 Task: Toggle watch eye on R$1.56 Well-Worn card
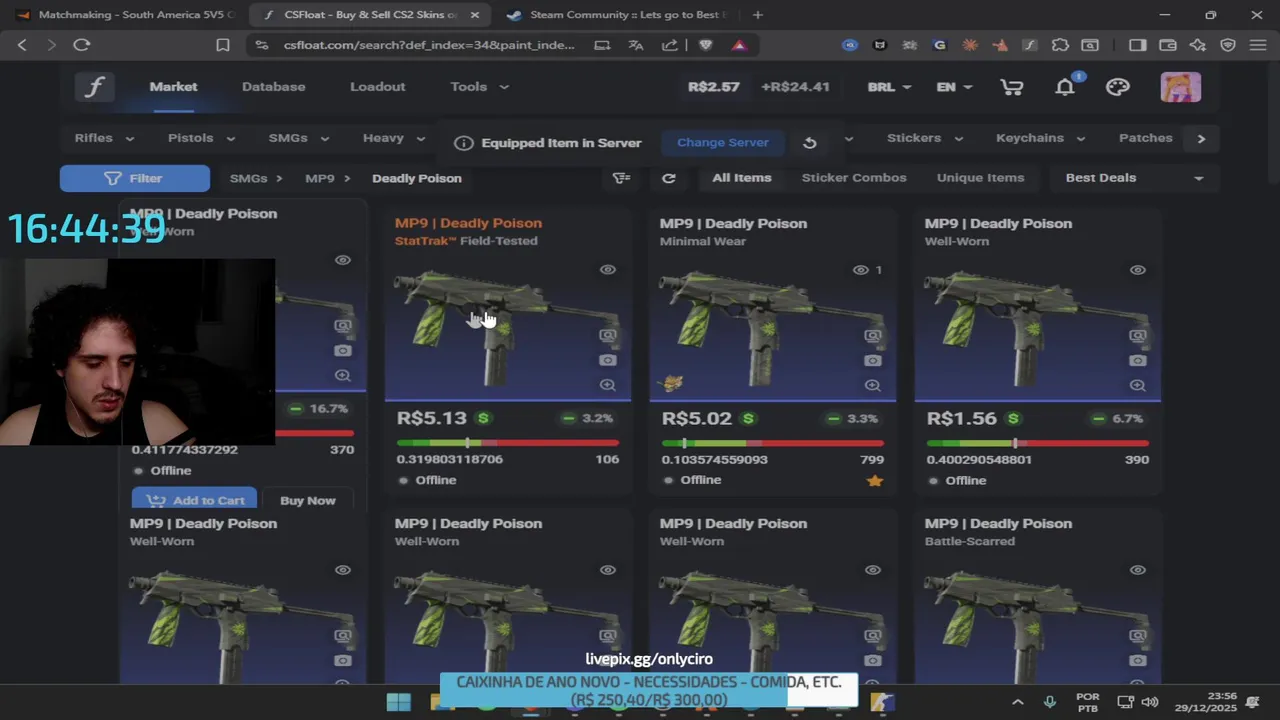pyautogui.click(x=1138, y=270)
